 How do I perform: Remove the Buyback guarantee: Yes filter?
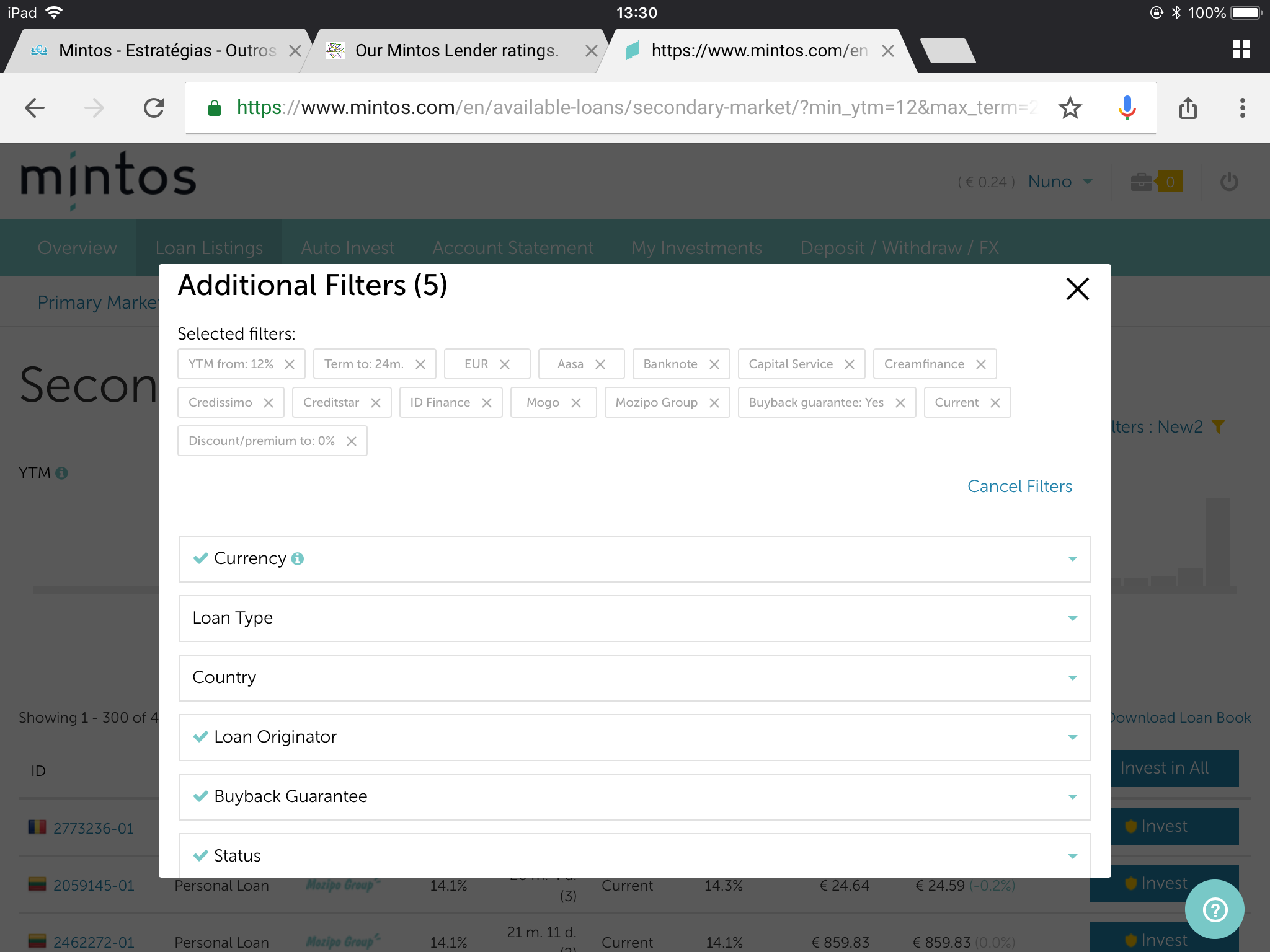click(900, 403)
